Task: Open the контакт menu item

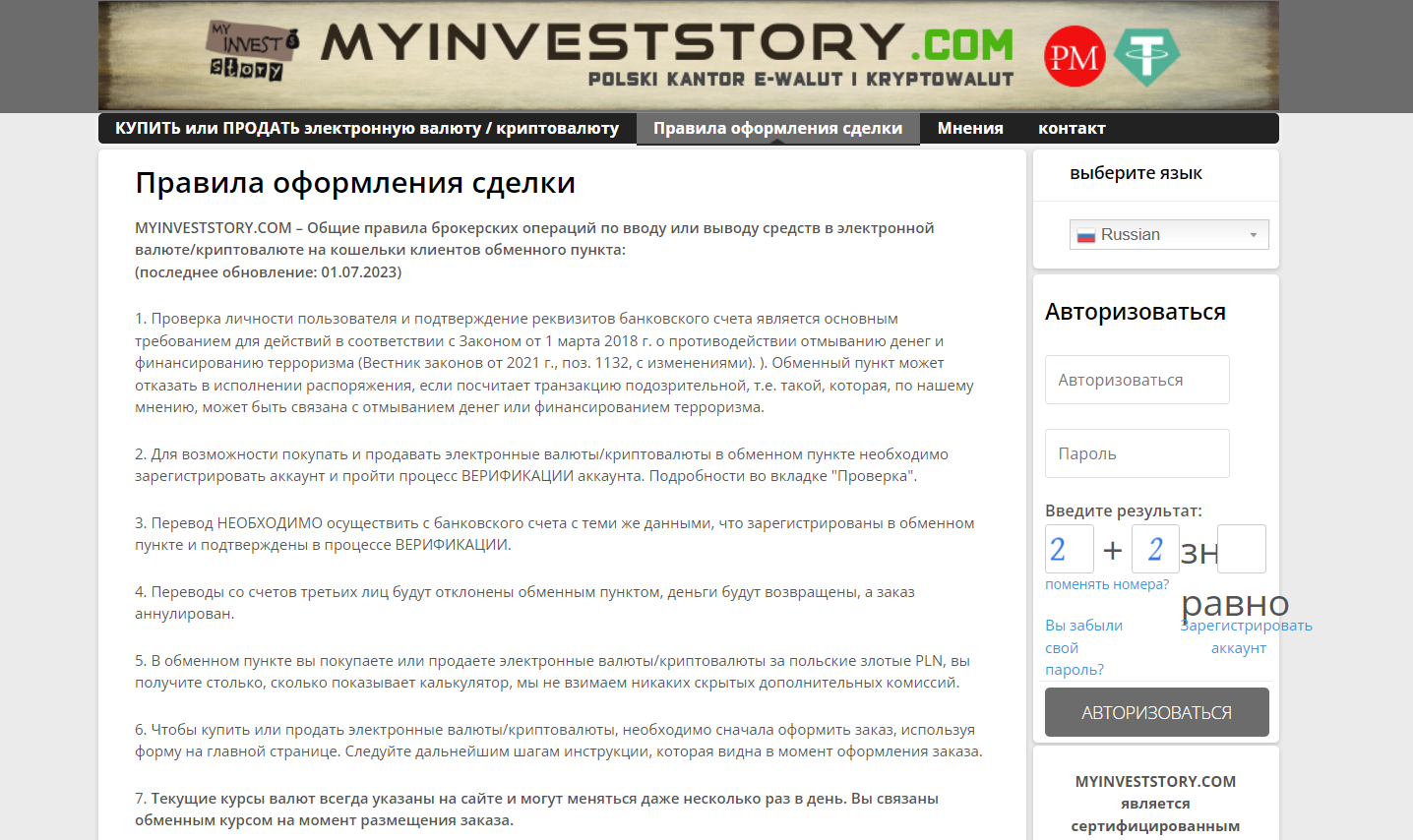Action: [1072, 128]
